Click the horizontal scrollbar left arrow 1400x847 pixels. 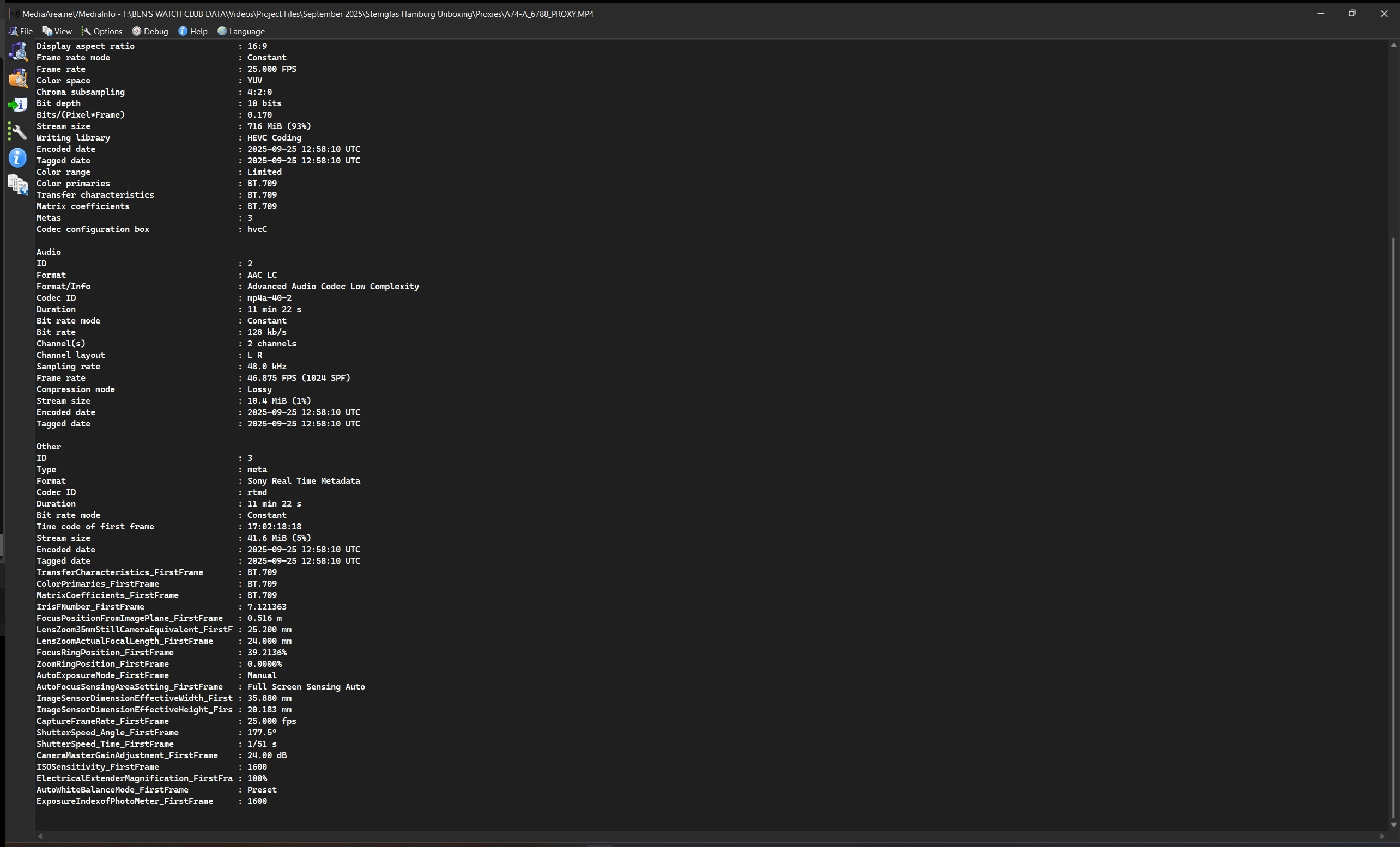coord(40,836)
